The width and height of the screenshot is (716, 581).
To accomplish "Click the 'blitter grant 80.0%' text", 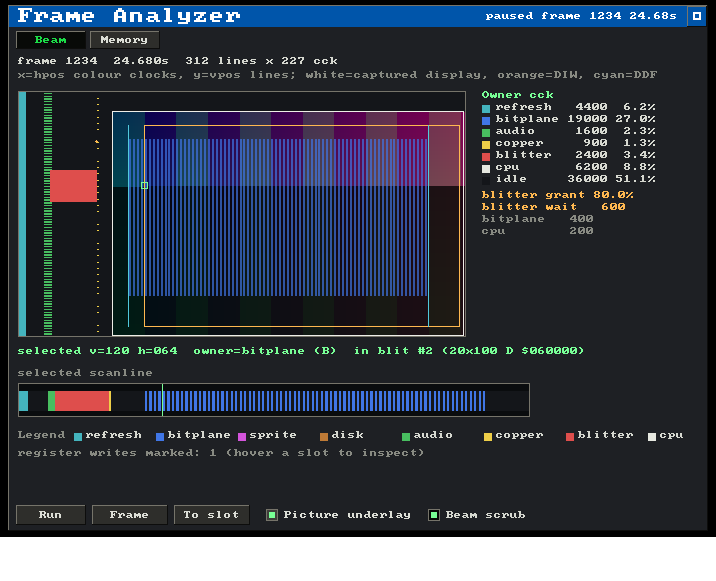I will point(557,195).
